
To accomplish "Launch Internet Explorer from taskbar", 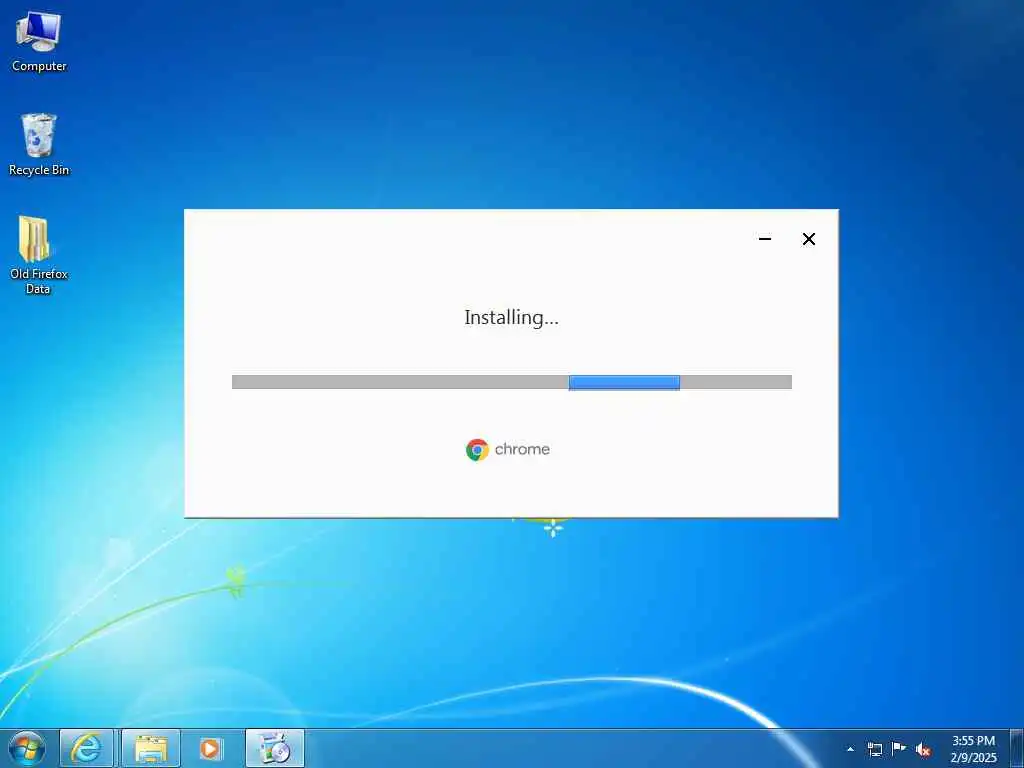I will (x=86, y=749).
